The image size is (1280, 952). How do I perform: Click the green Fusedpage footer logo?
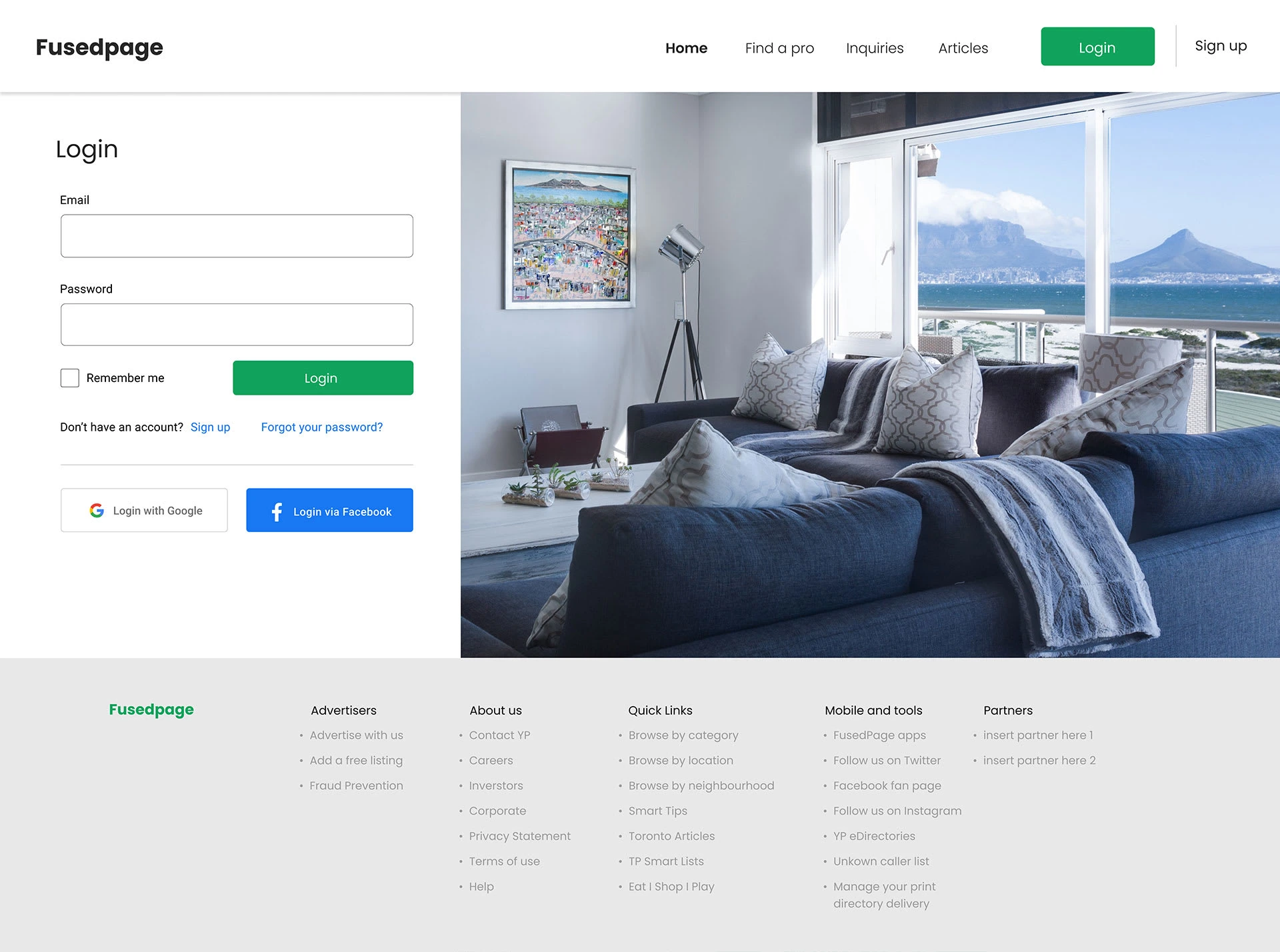[x=151, y=709]
